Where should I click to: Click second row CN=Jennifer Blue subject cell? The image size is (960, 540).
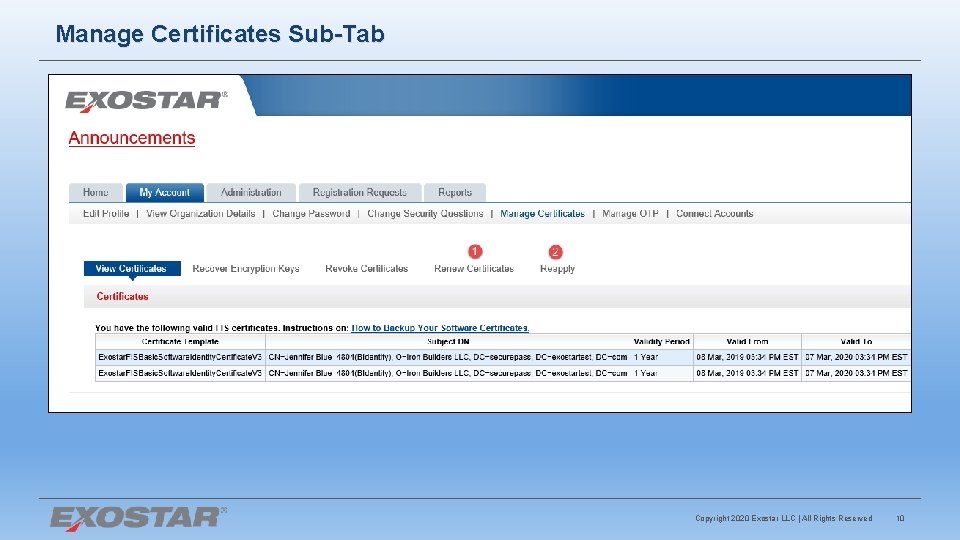pos(448,373)
